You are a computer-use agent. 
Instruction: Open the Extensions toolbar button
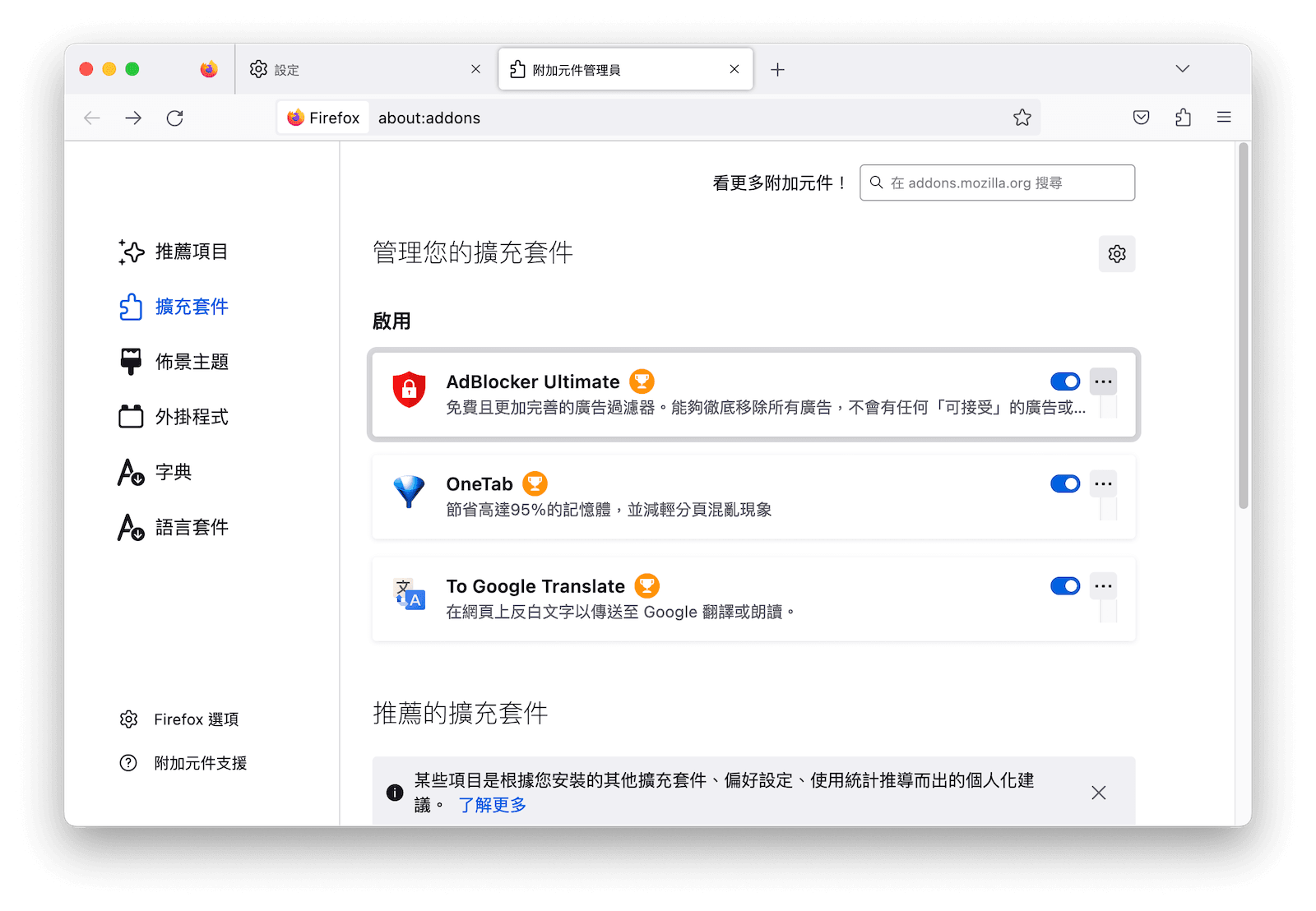[1183, 118]
